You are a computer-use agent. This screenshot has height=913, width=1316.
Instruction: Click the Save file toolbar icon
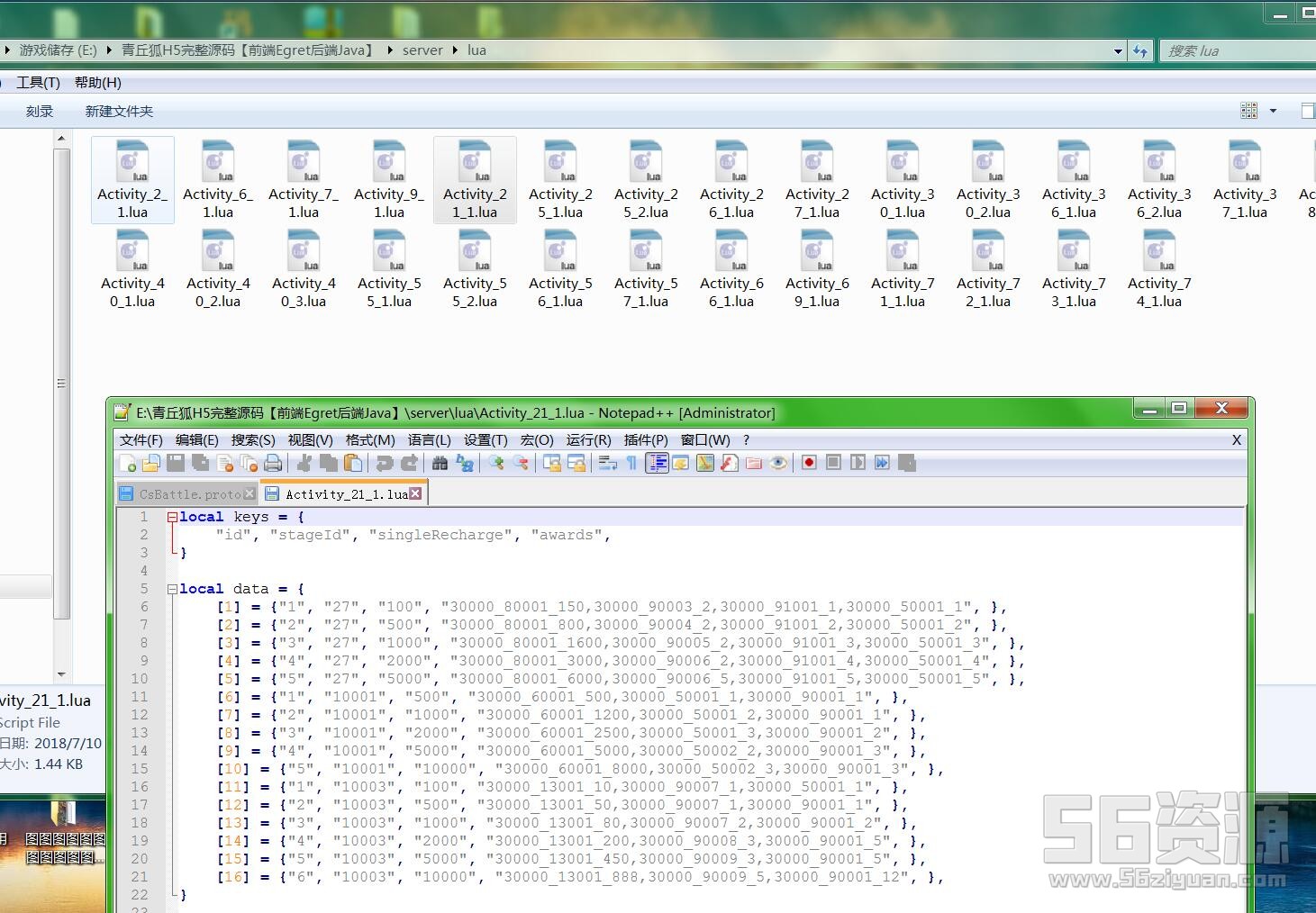pos(176,463)
